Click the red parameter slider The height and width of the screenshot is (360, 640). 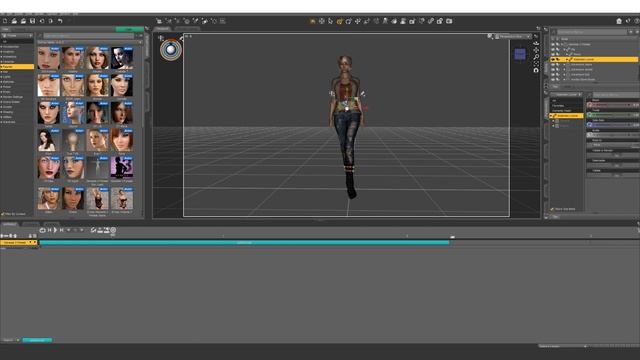pyautogui.click(x=613, y=105)
